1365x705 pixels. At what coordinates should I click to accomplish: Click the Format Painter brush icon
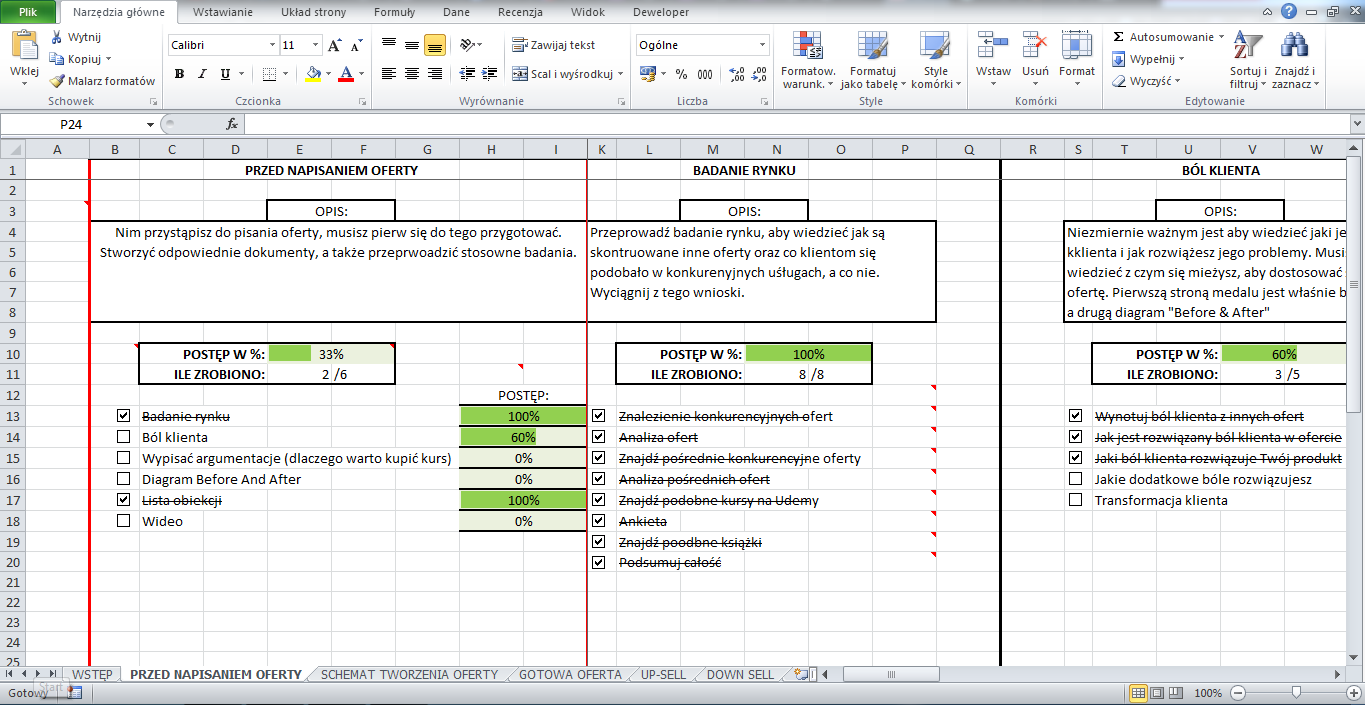tap(57, 81)
